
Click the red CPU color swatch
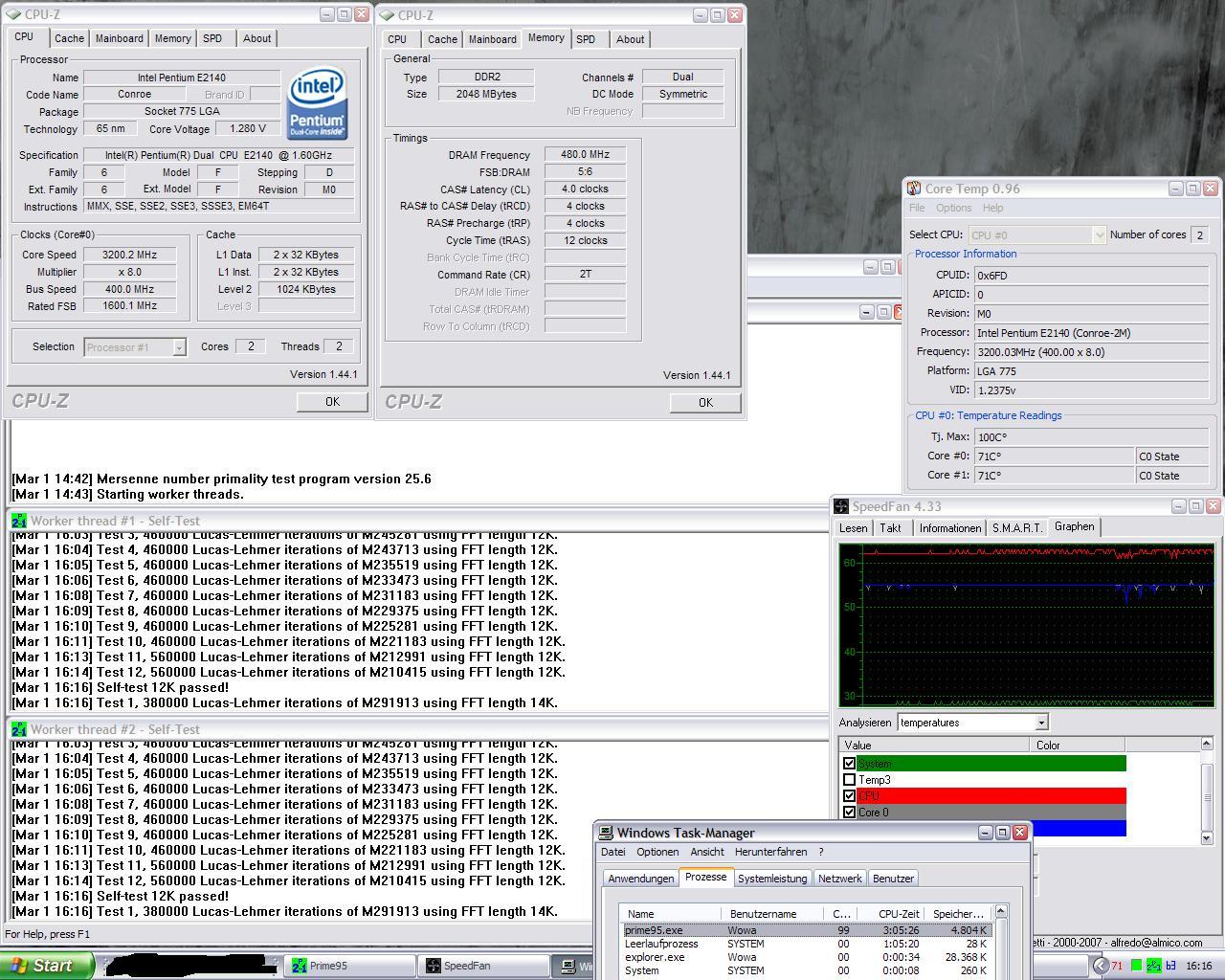tap(991, 796)
